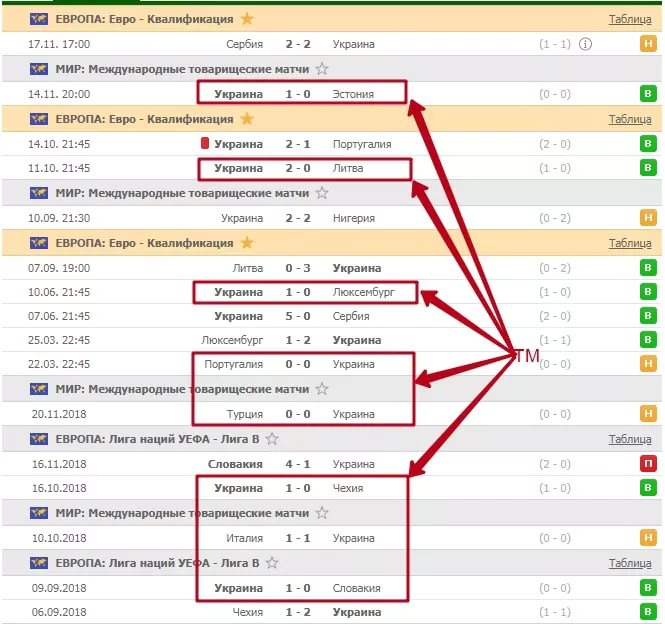Open the '1 - 2' score in the 06.09.2018 Чехия row
The height and width of the screenshot is (624, 665).
pos(298,612)
